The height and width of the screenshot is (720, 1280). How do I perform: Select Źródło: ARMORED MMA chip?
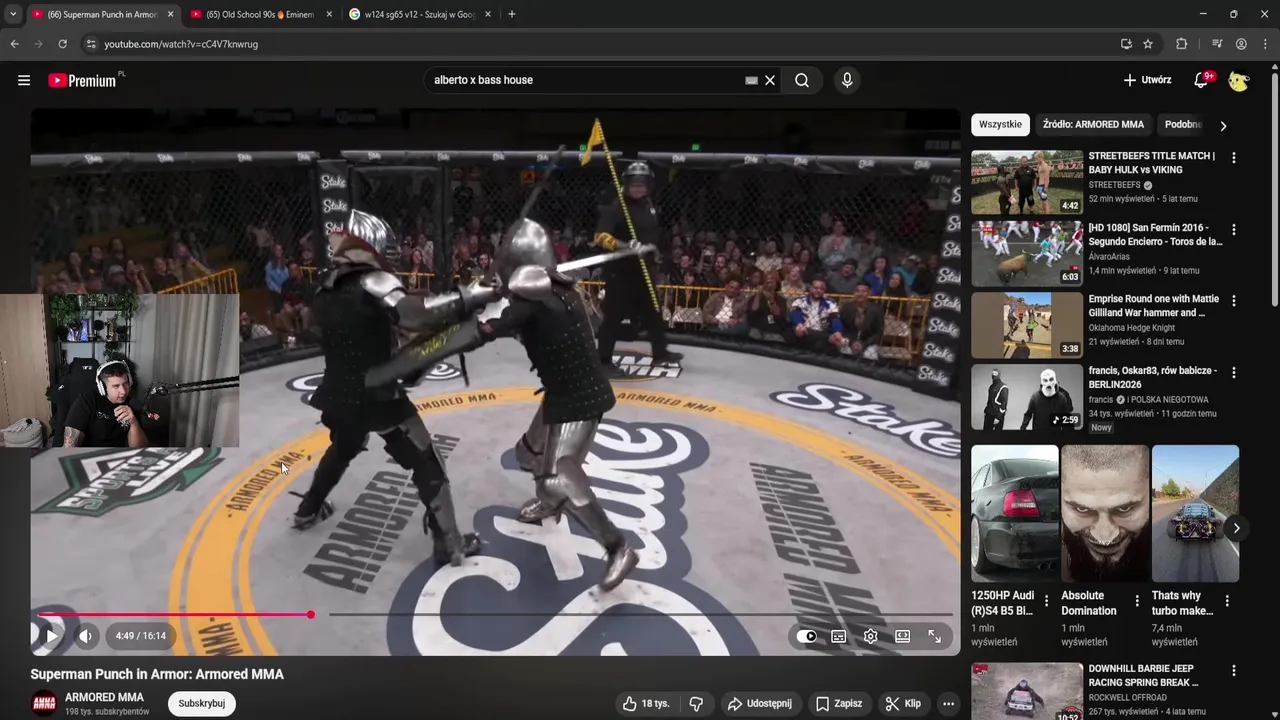1093,125
